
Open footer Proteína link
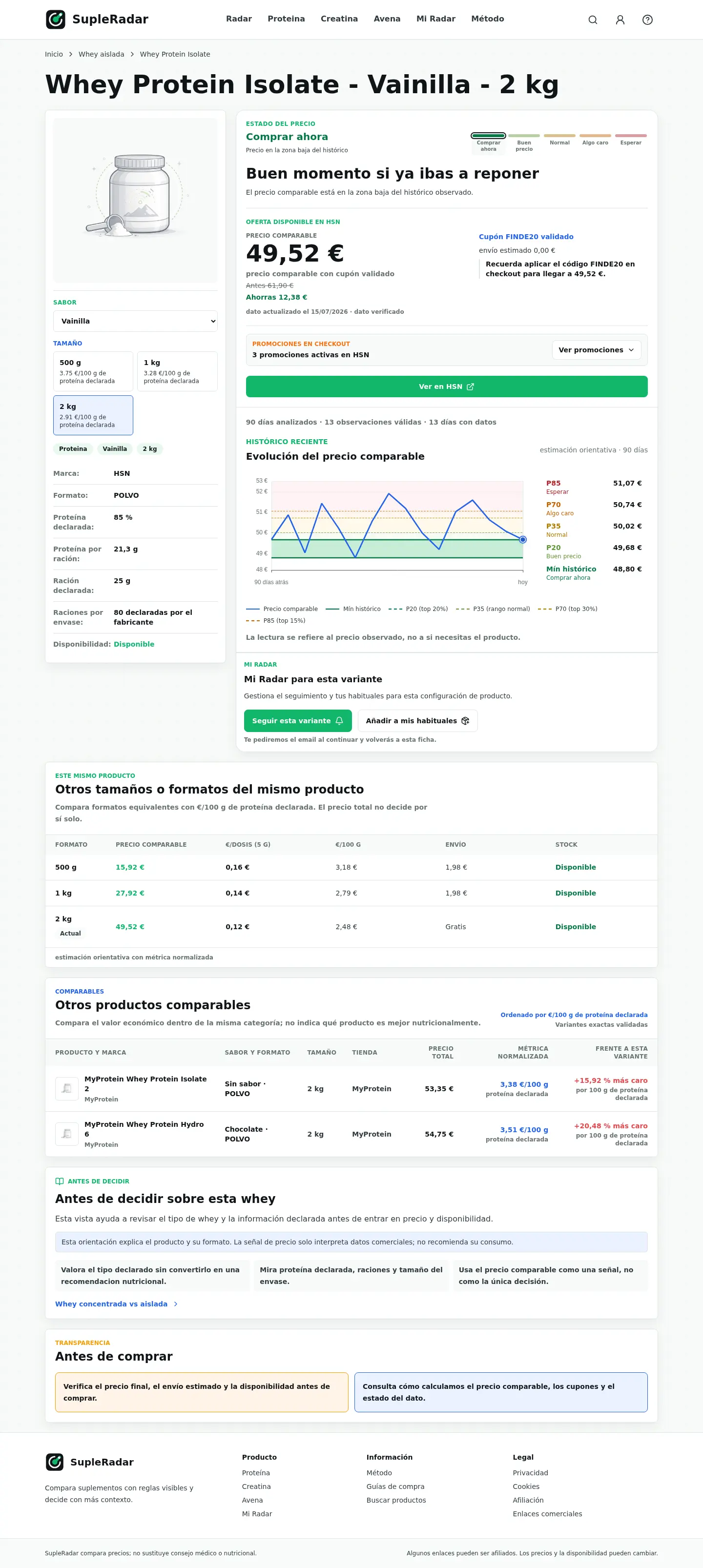[x=256, y=1472]
